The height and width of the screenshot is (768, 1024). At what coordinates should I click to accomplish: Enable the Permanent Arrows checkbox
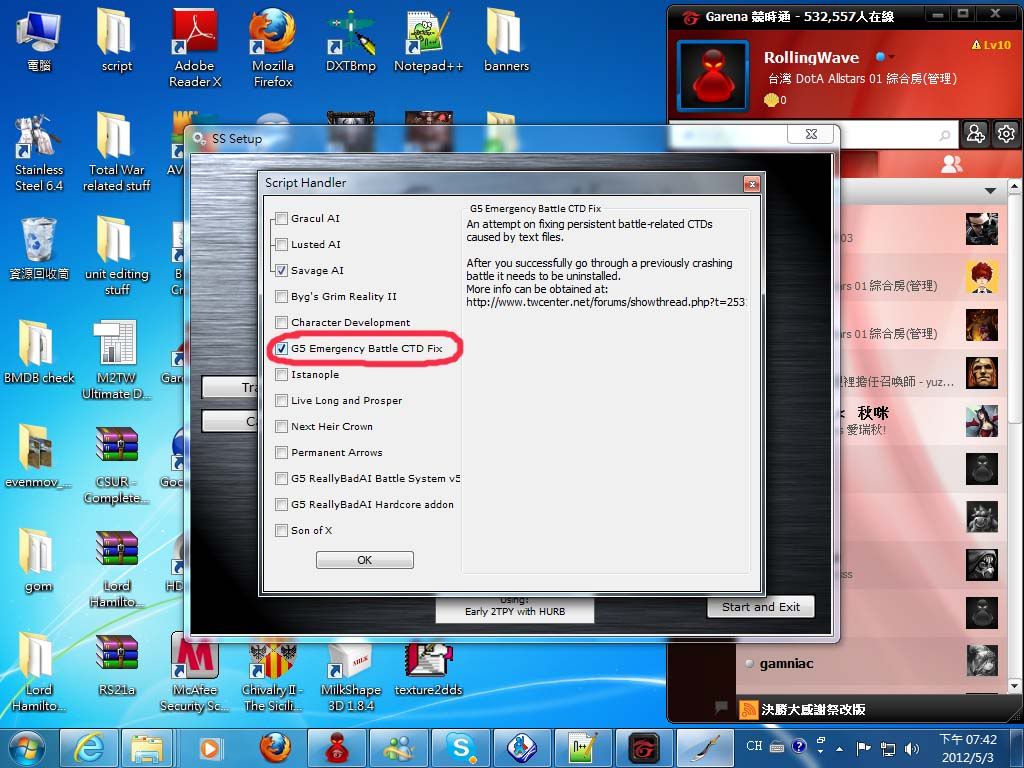coord(282,453)
